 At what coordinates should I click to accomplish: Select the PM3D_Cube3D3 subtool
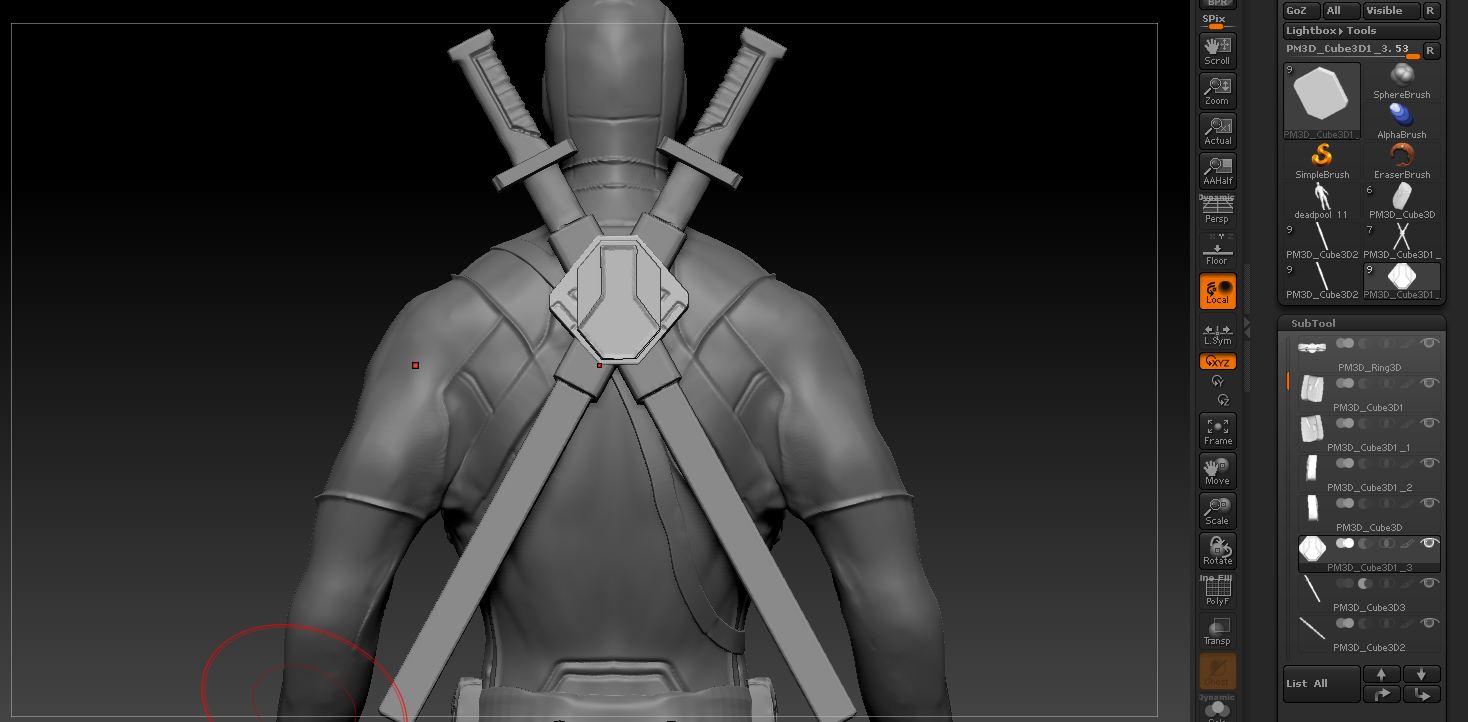1369,594
